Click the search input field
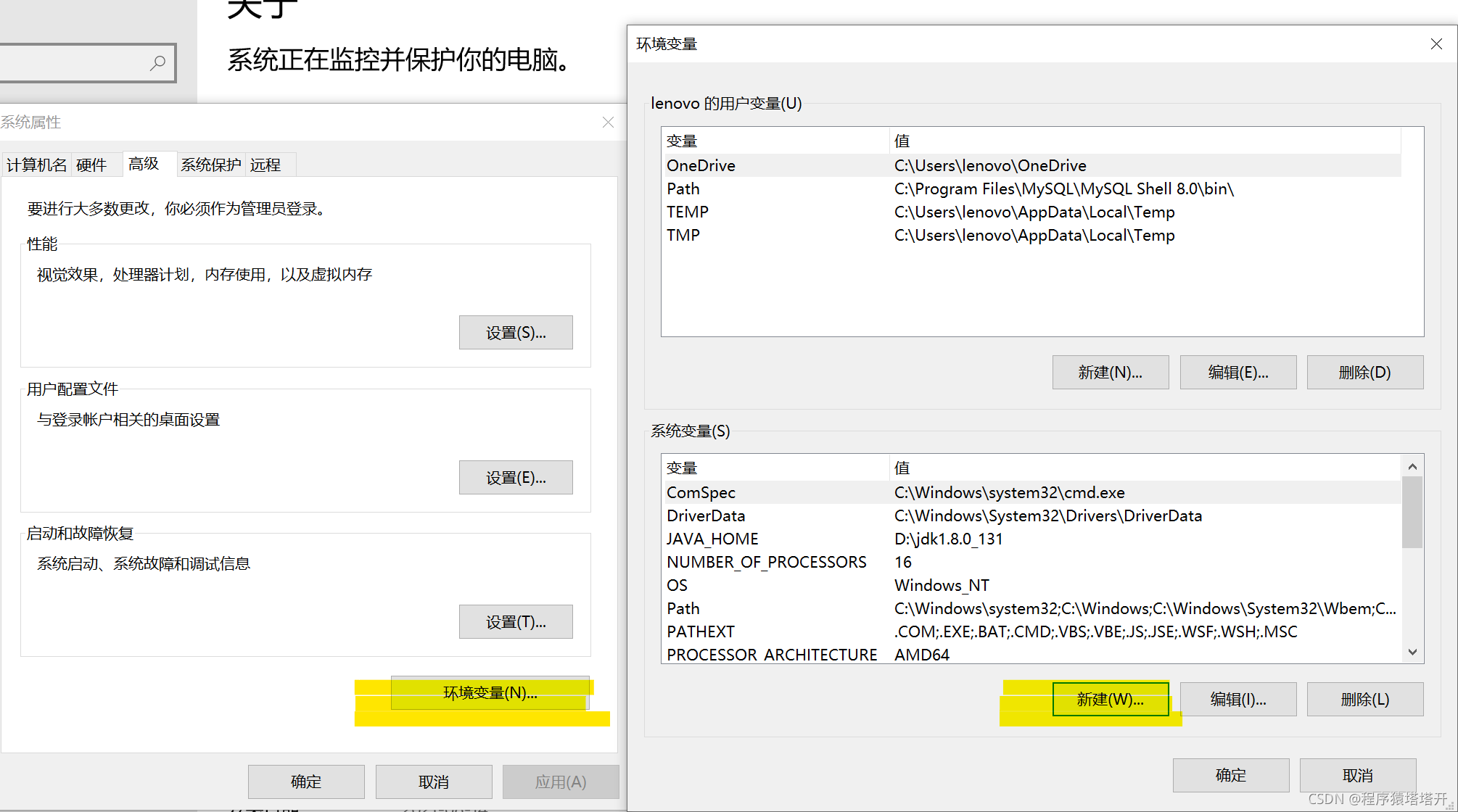 [x=73, y=63]
